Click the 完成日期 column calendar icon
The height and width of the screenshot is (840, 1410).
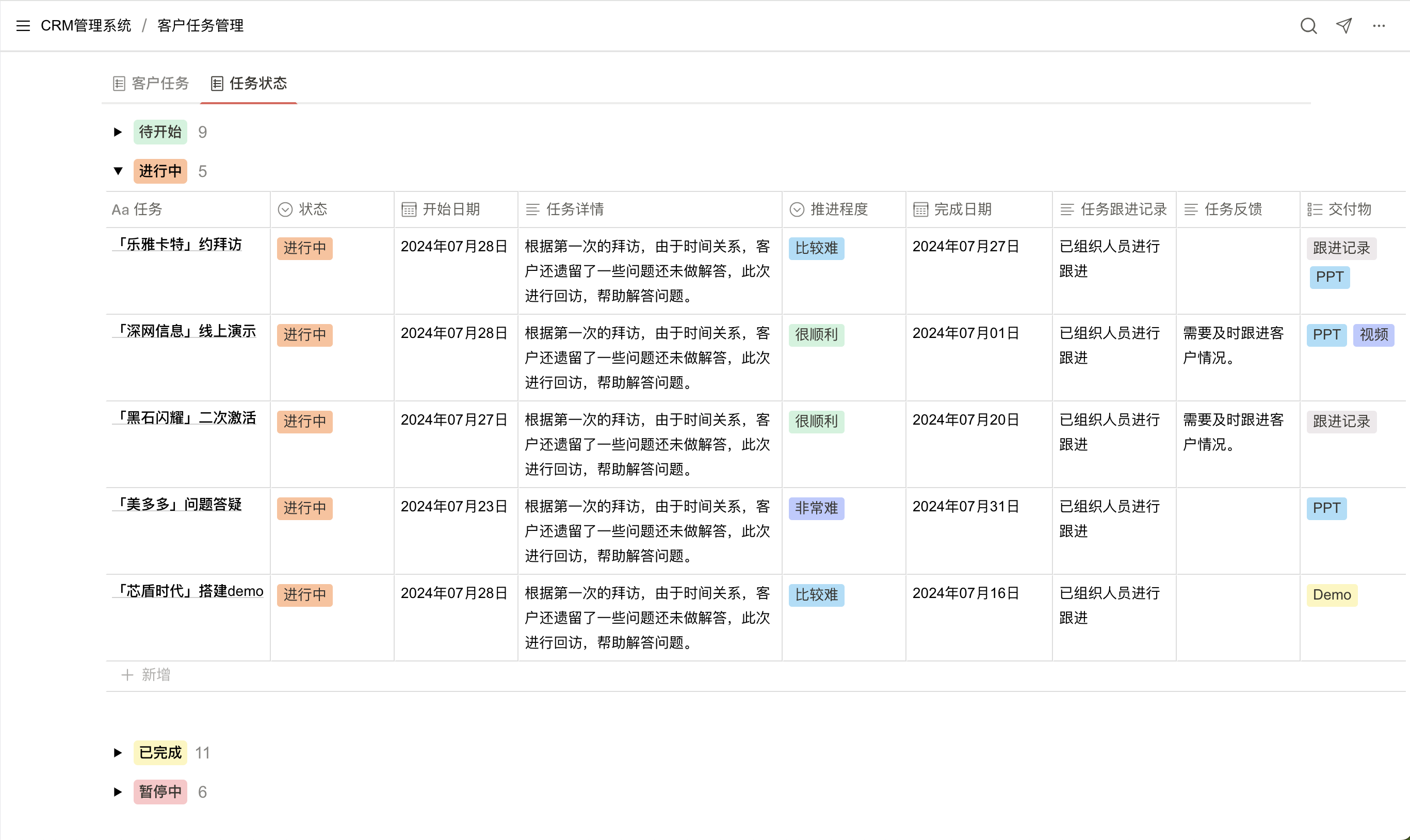pyautogui.click(x=920, y=209)
